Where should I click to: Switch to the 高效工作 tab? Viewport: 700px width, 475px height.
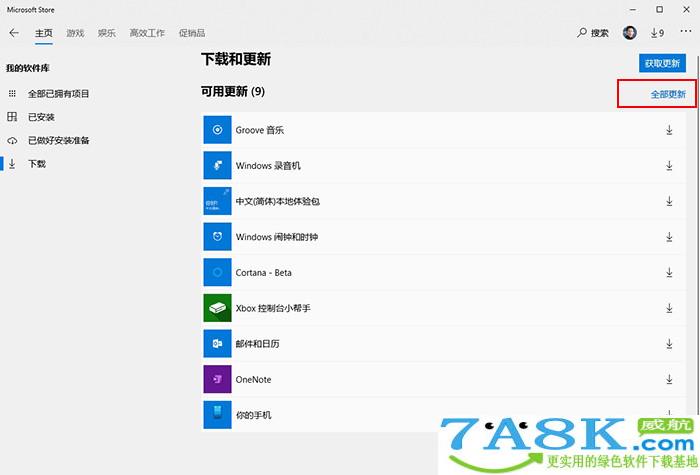point(147,33)
